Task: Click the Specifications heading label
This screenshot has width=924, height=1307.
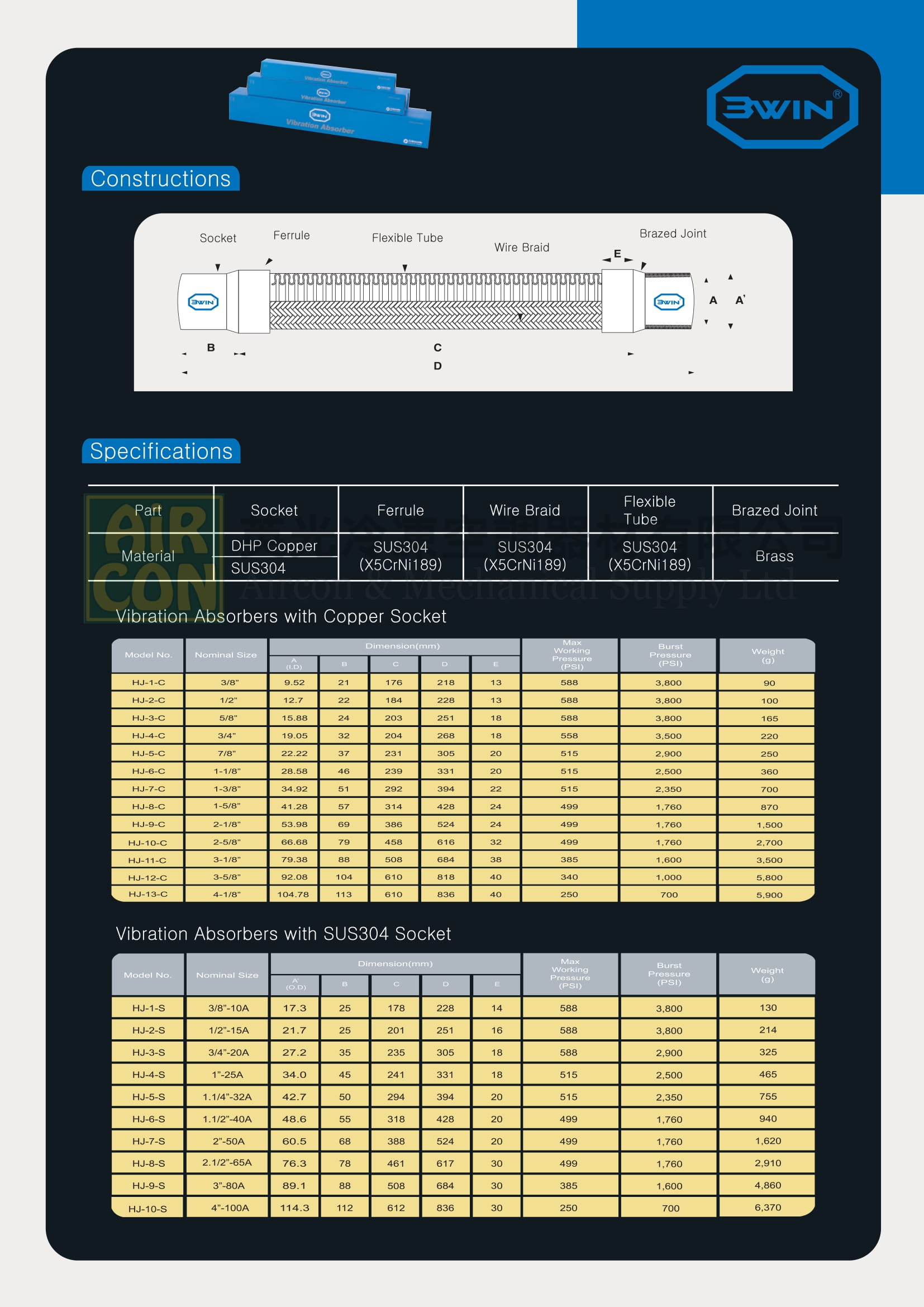Action: pos(161,451)
